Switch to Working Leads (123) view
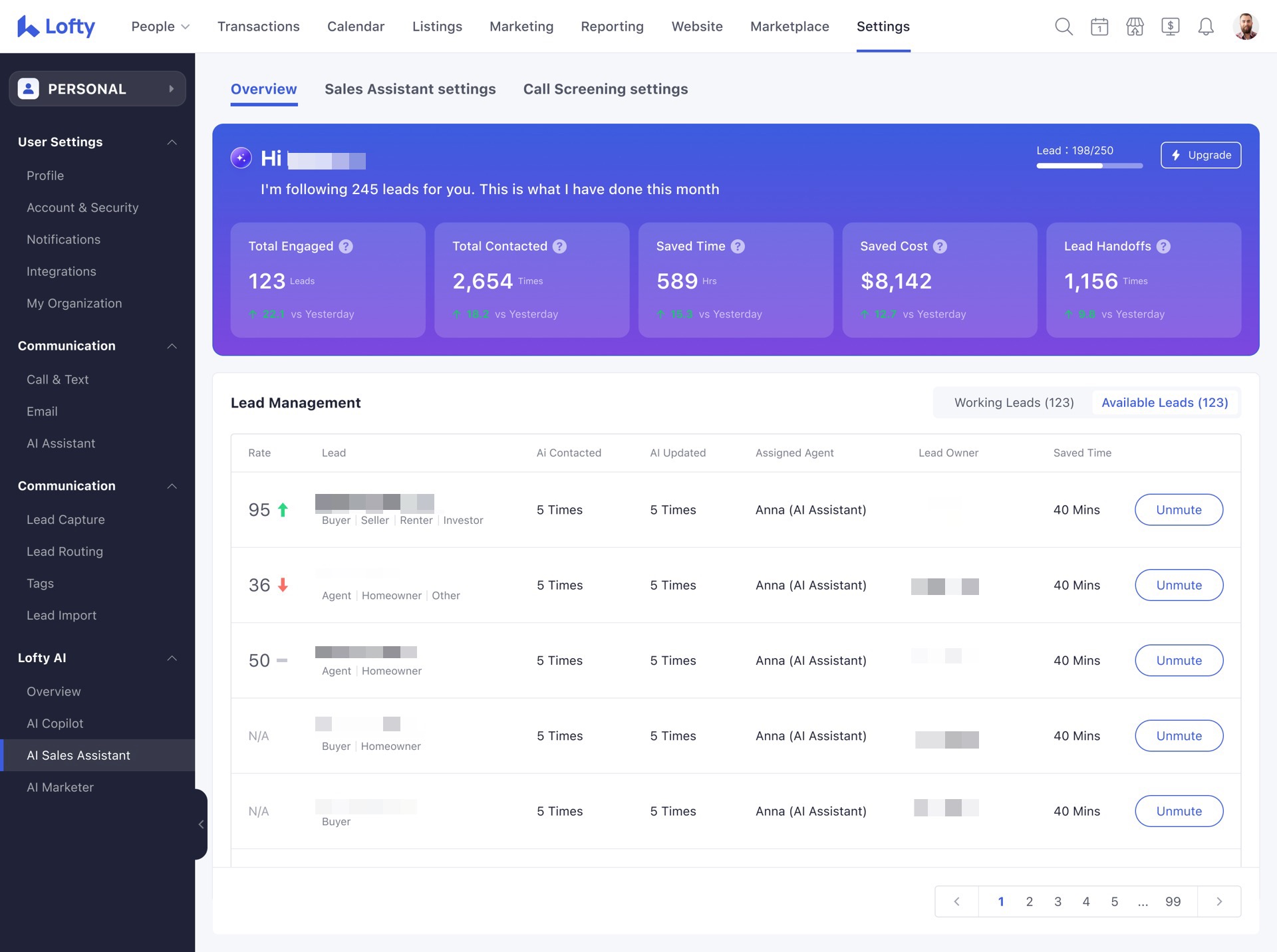This screenshot has height=952, width=1277. [1014, 403]
